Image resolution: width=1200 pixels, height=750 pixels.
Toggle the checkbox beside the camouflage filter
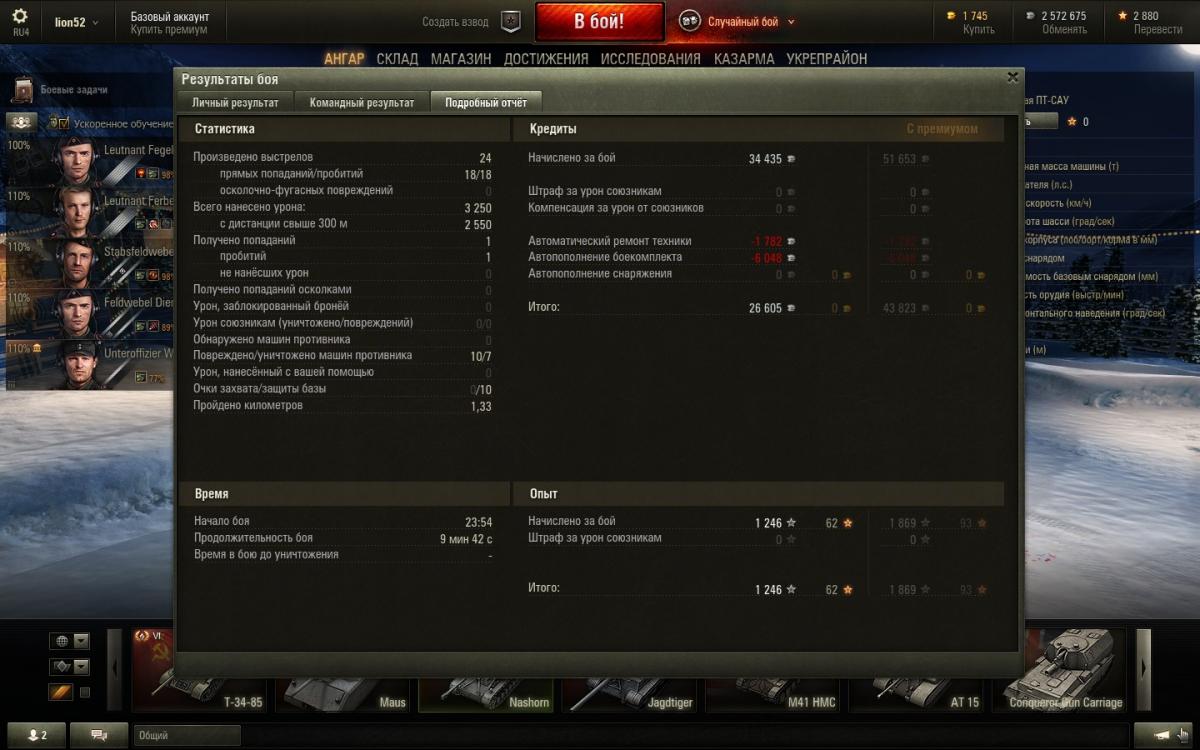tap(85, 692)
